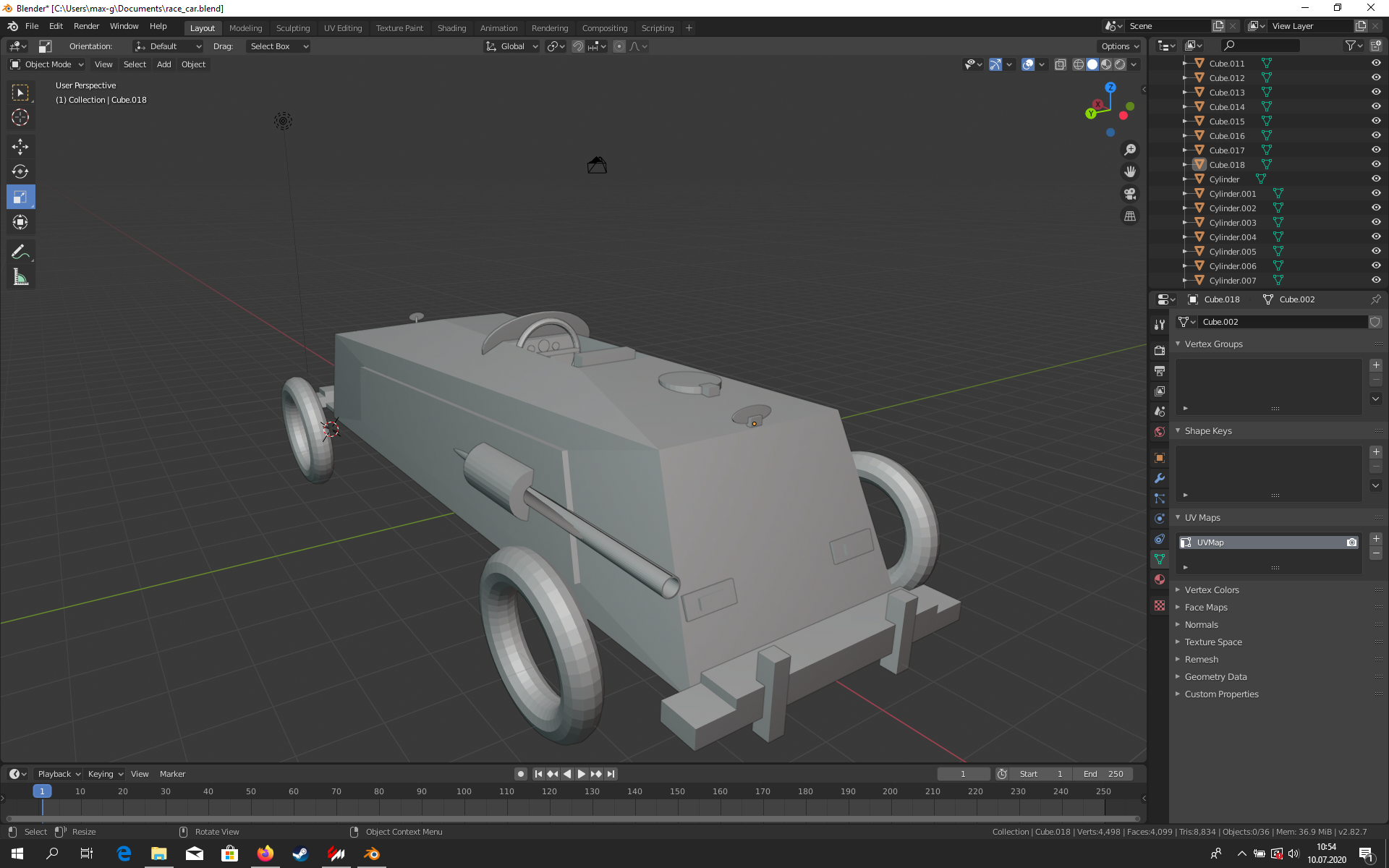Open the Object Data properties tab
Image resolution: width=1389 pixels, height=868 pixels.
[1160, 559]
